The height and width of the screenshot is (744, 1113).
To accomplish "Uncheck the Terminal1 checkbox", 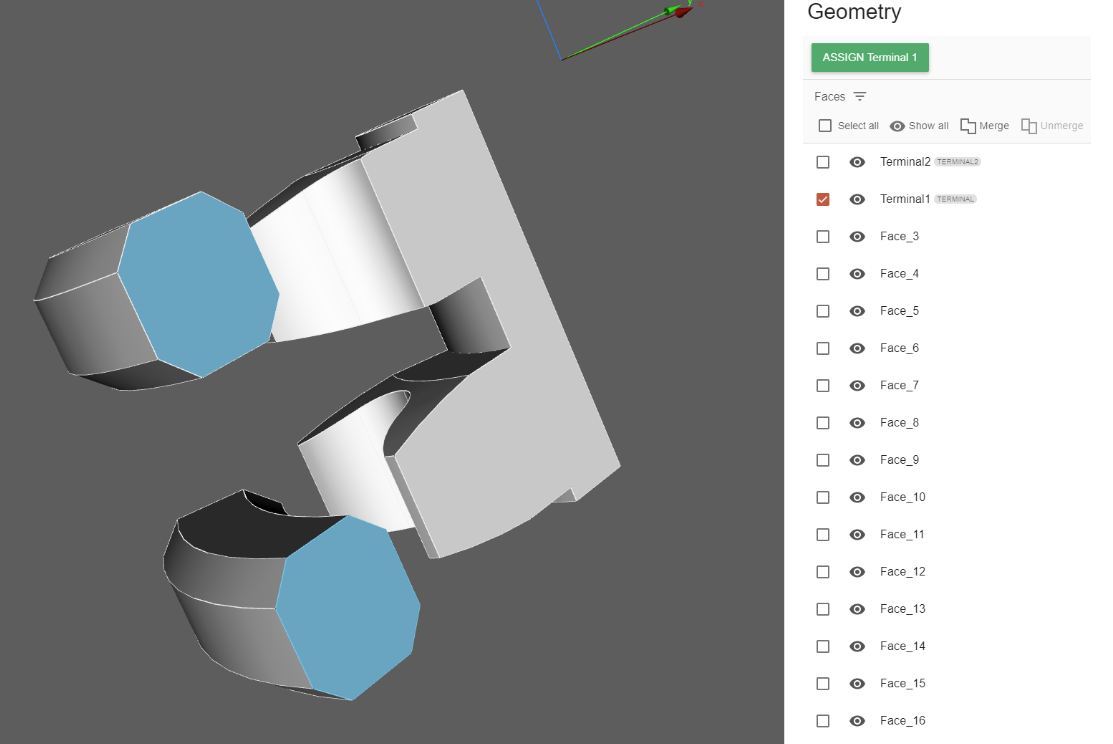I will pos(823,199).
